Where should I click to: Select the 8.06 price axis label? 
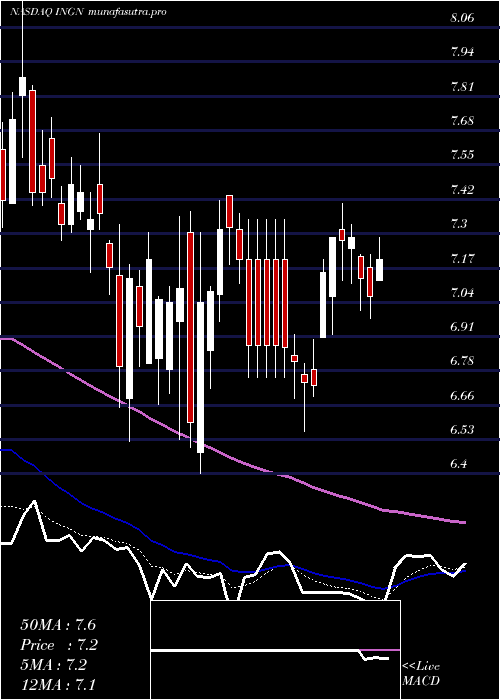(462, 18)
